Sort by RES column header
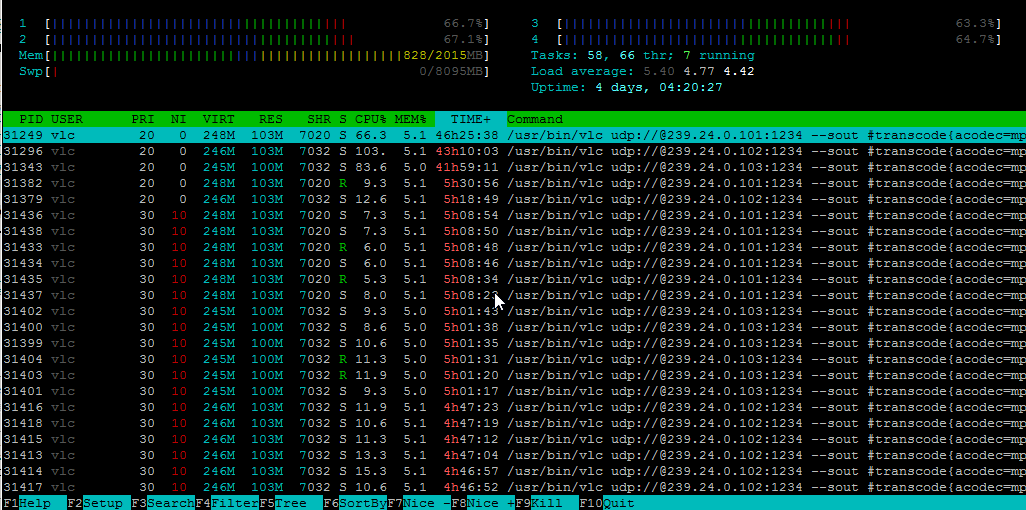The image size is (1026, 510). 271,119
